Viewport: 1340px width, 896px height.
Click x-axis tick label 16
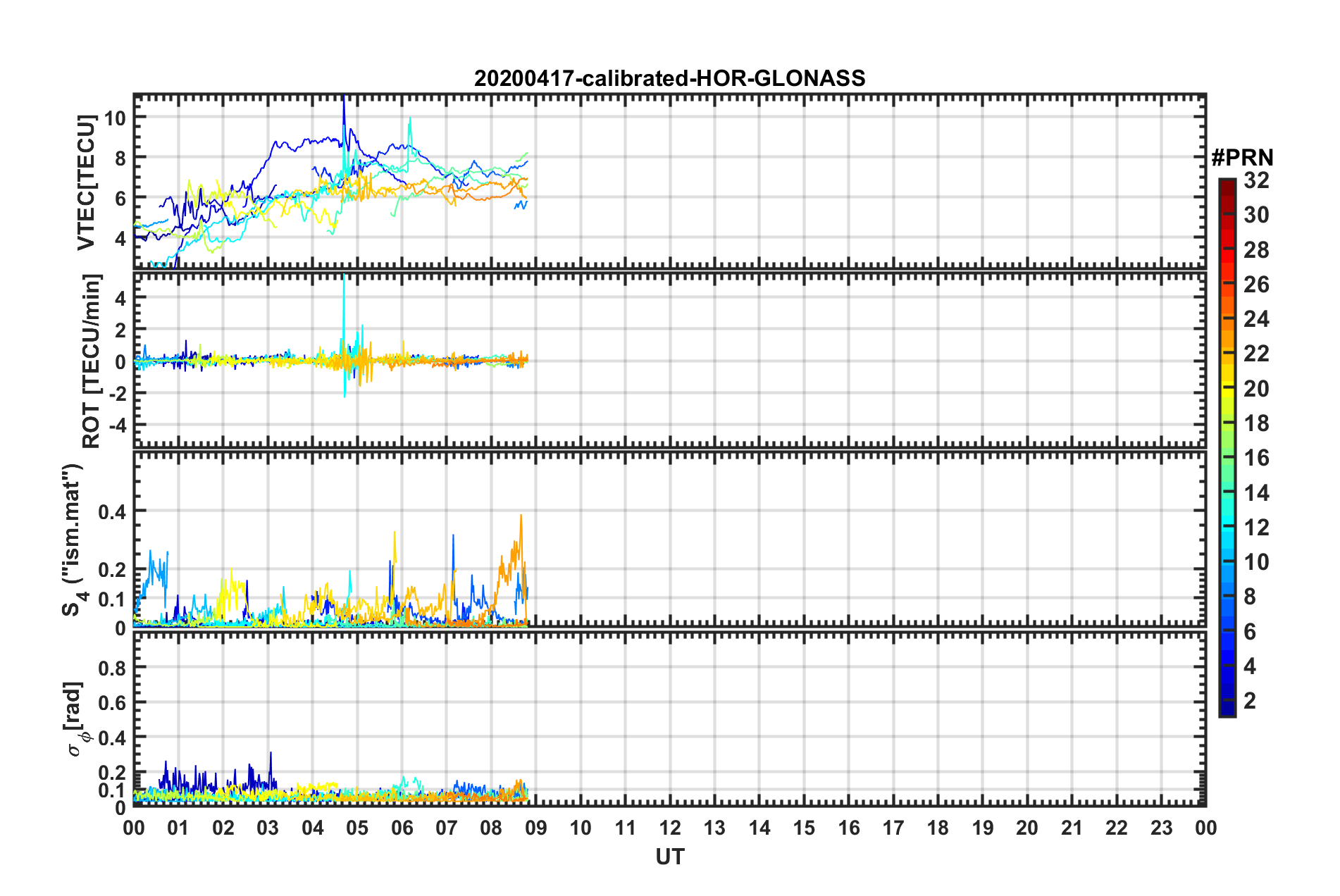point(849,828)
